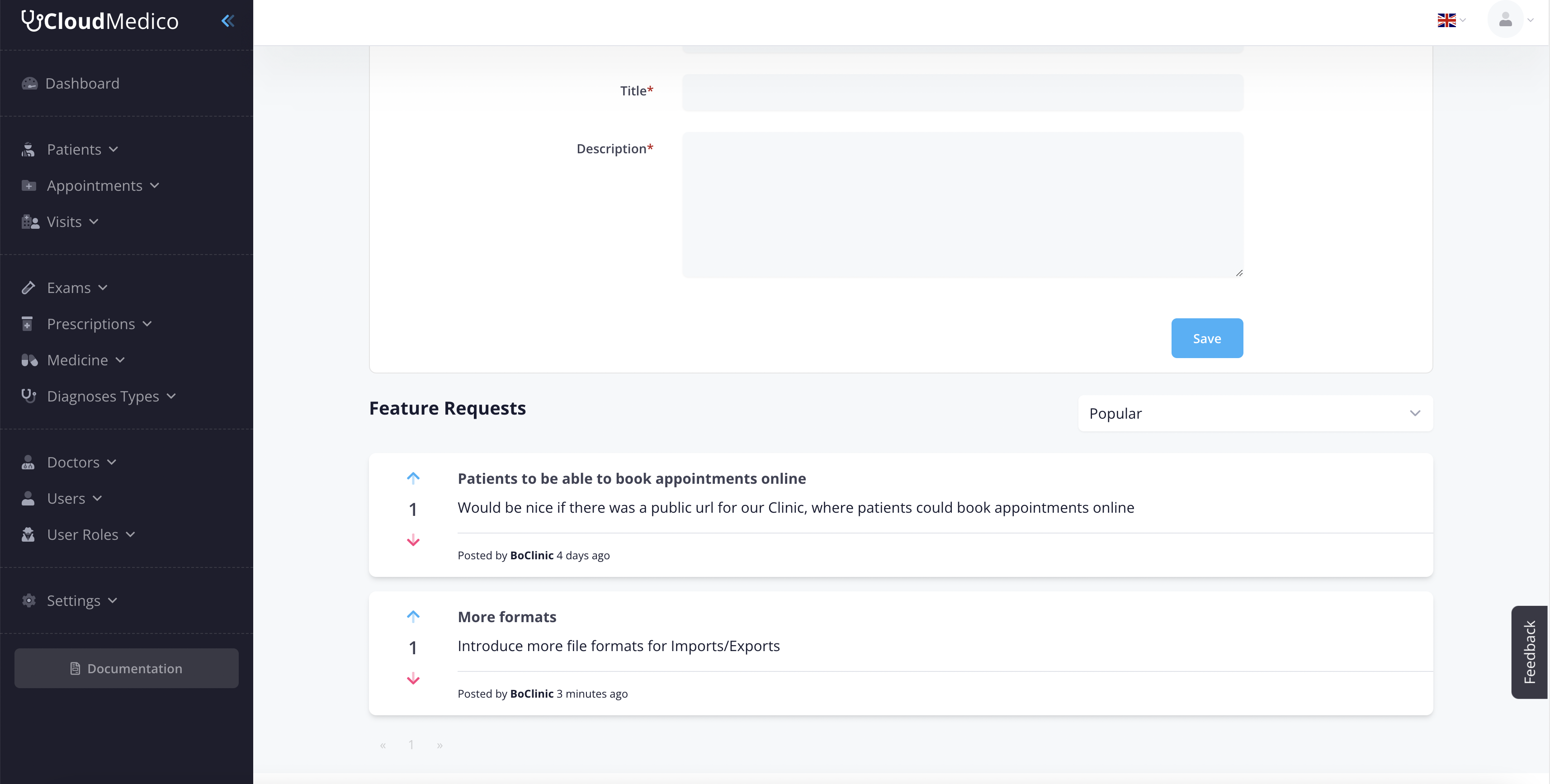Click the next page » link

(440, 746)
